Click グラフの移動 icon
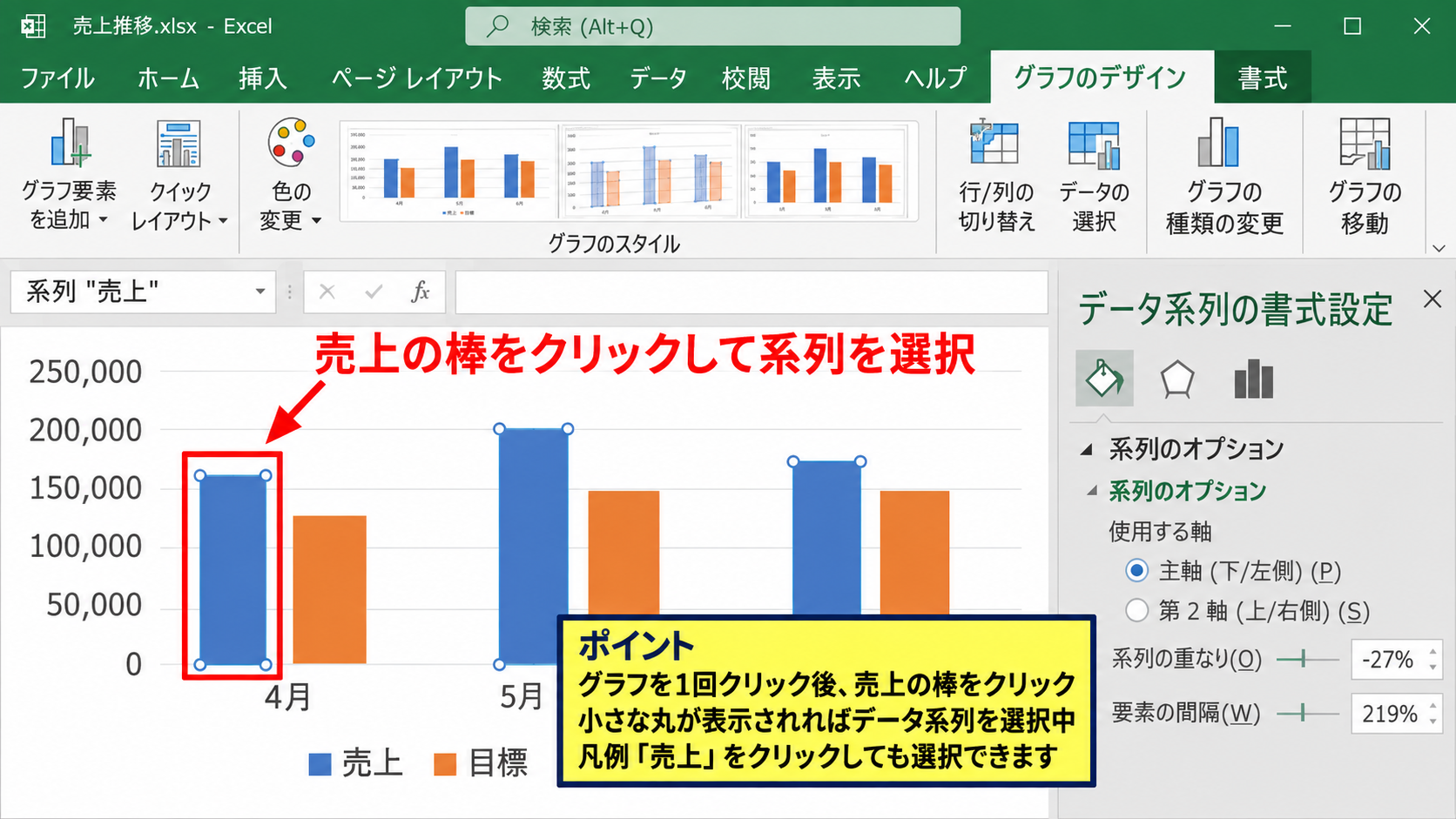This screenshot has height=819, width=1456. pyautogui.click(x=1365, y=144)
